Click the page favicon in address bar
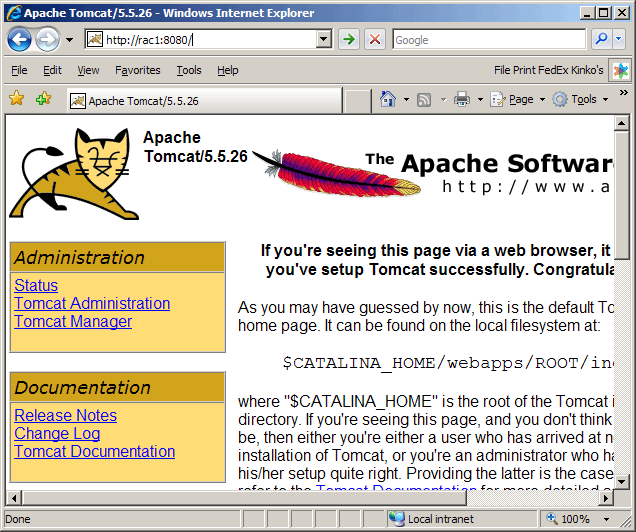Viewport: 636px width, 532px height. [95, 39]
